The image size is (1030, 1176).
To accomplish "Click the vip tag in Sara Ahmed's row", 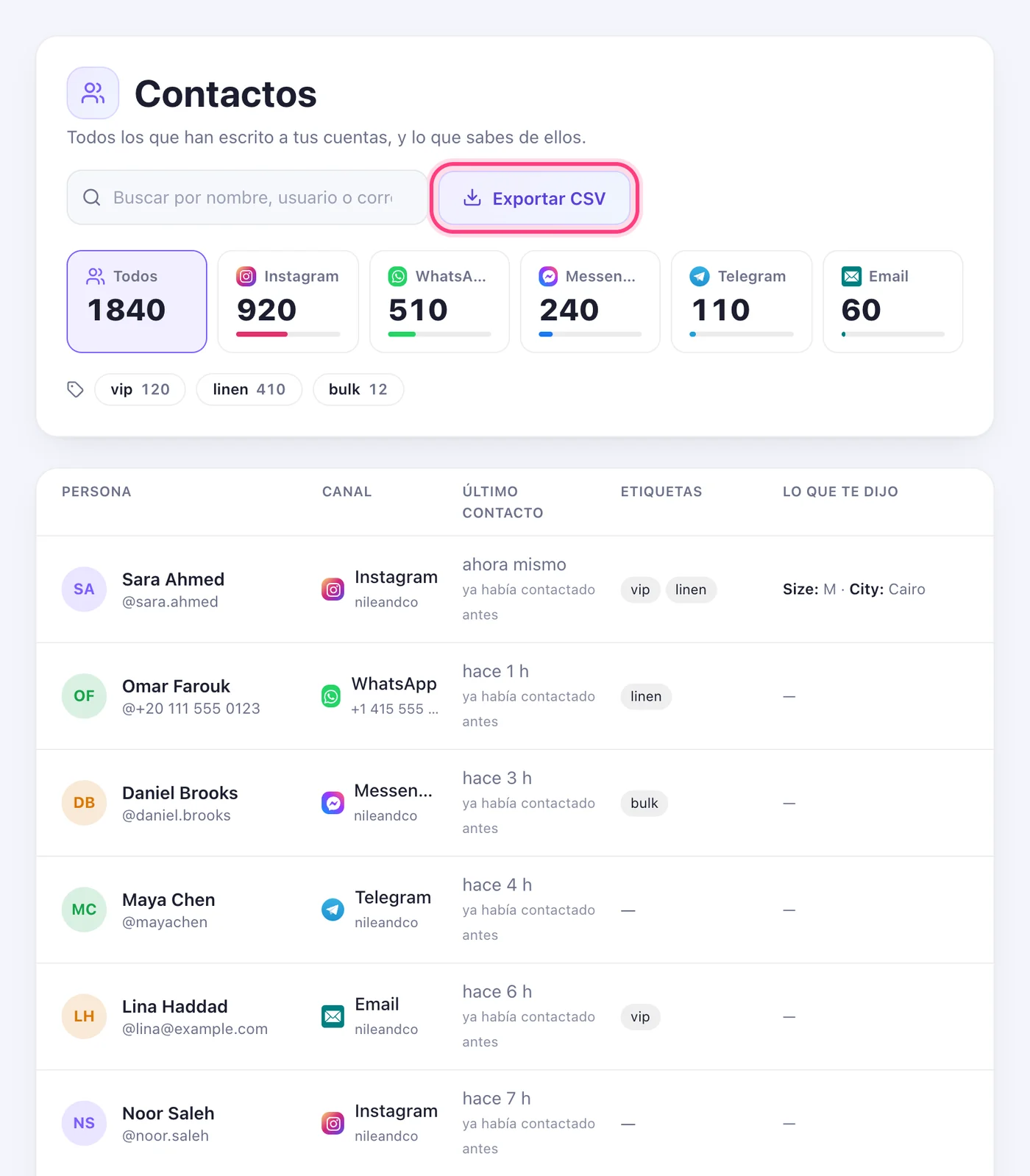I will [x=640, y=589].
